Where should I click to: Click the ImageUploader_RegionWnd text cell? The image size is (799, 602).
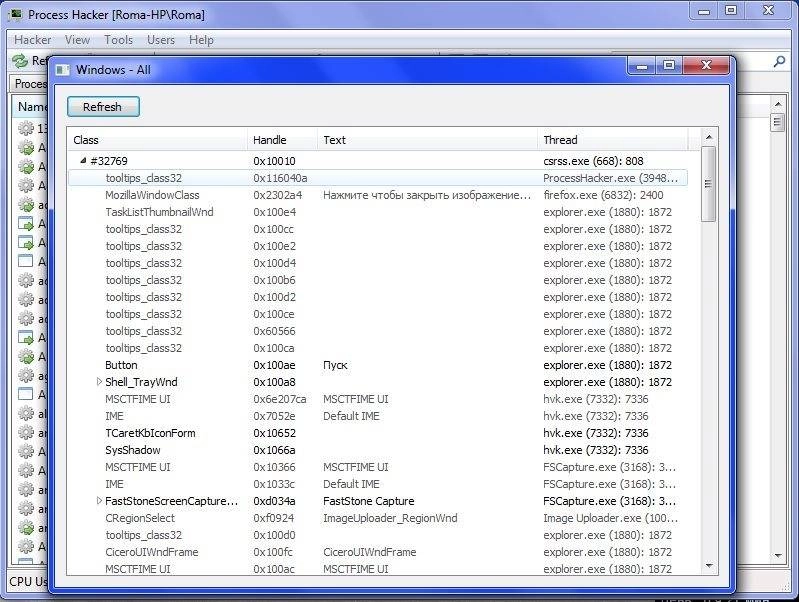pos(390,518)
